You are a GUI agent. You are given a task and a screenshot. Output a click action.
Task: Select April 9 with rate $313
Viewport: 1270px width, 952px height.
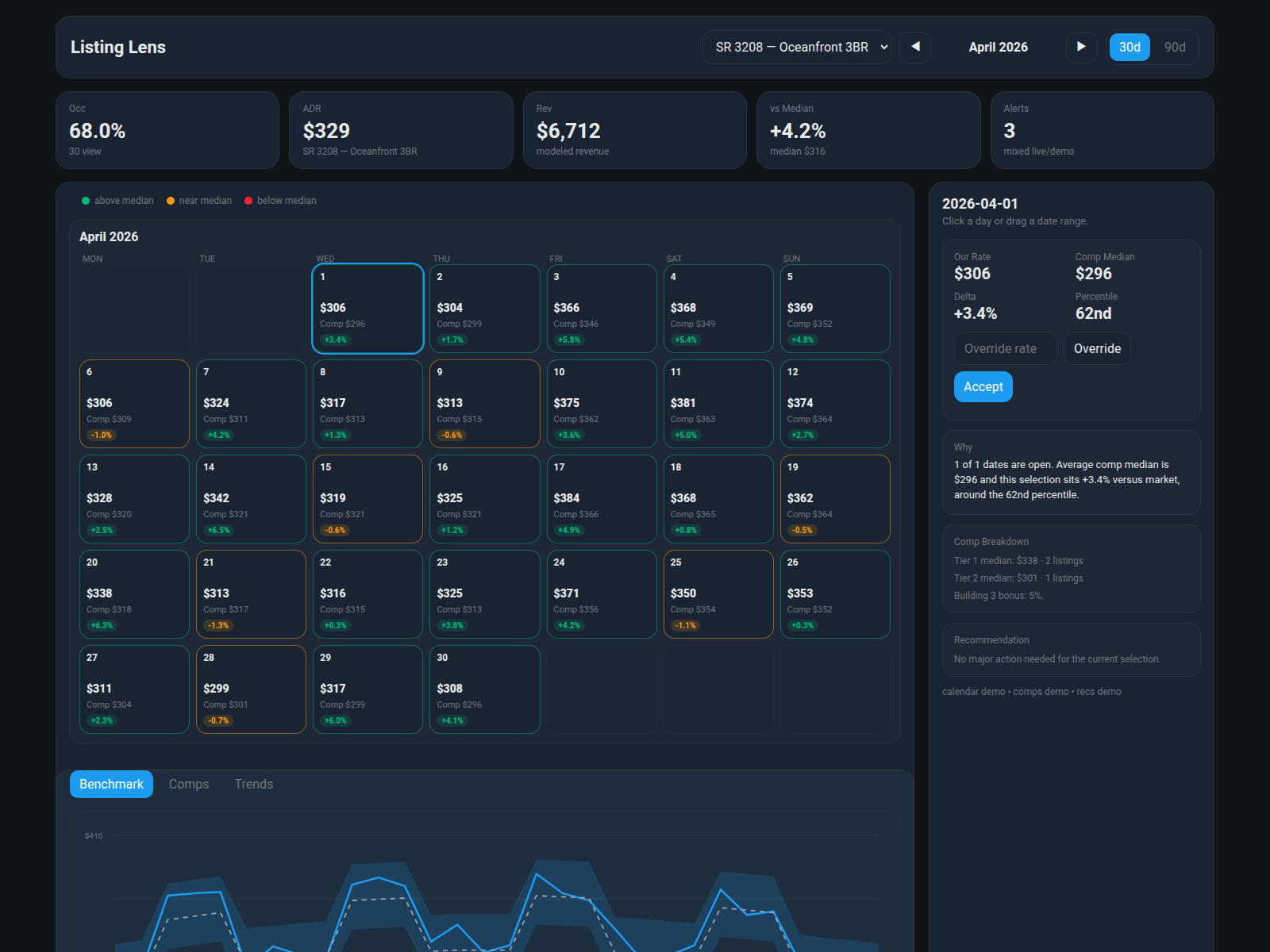[485, 404]
